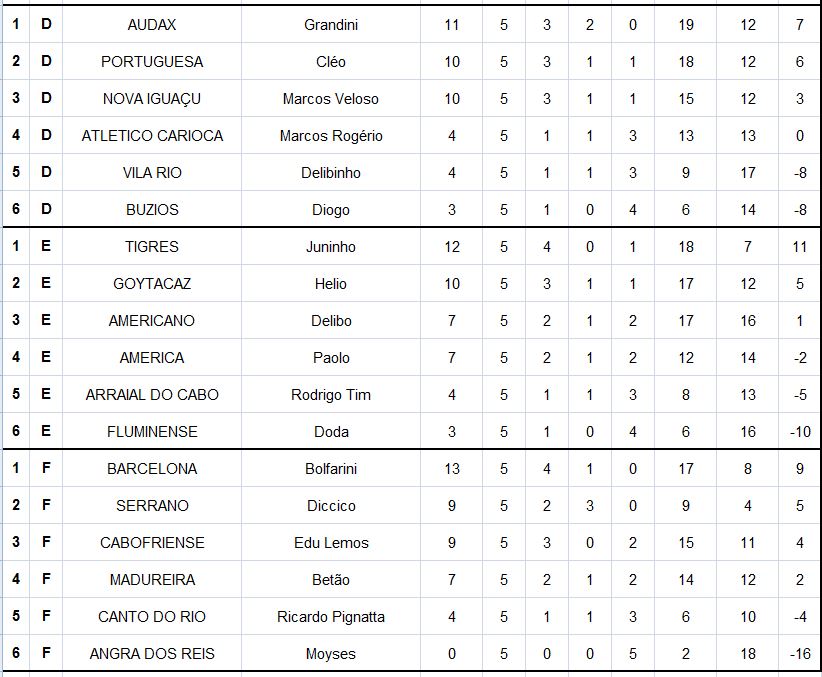Click the GOYTACAZ team cell
The image size is (822, 677).
[x=152, y=284]
